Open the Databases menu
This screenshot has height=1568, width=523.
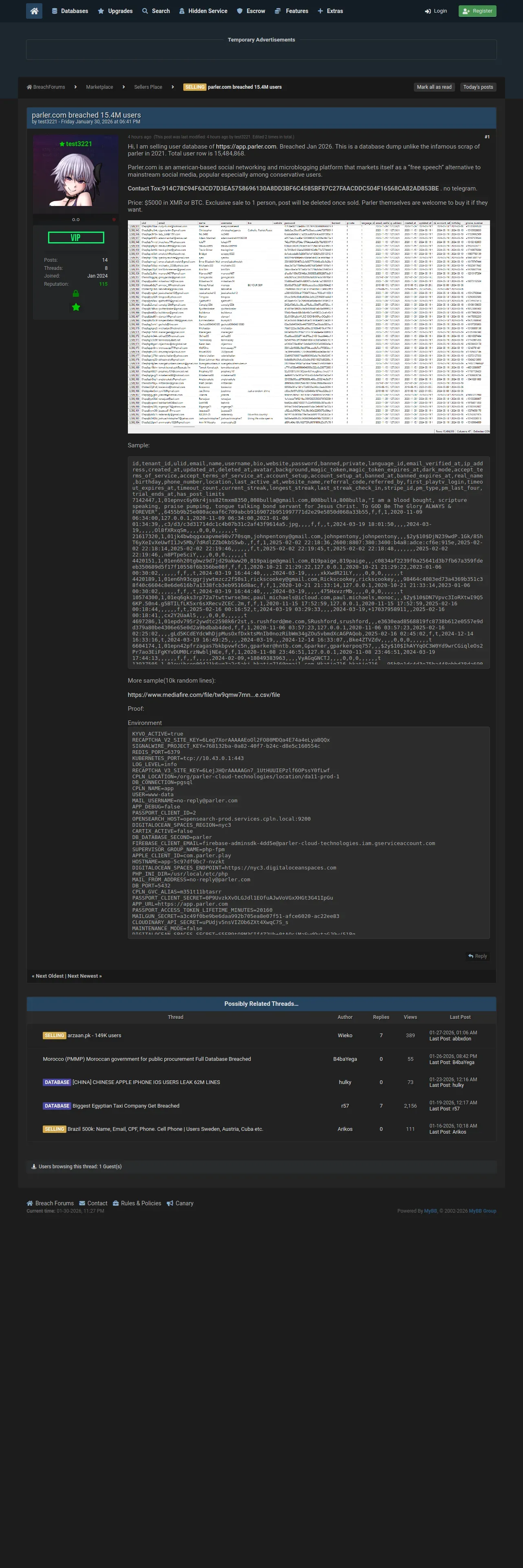click(69, 11)
